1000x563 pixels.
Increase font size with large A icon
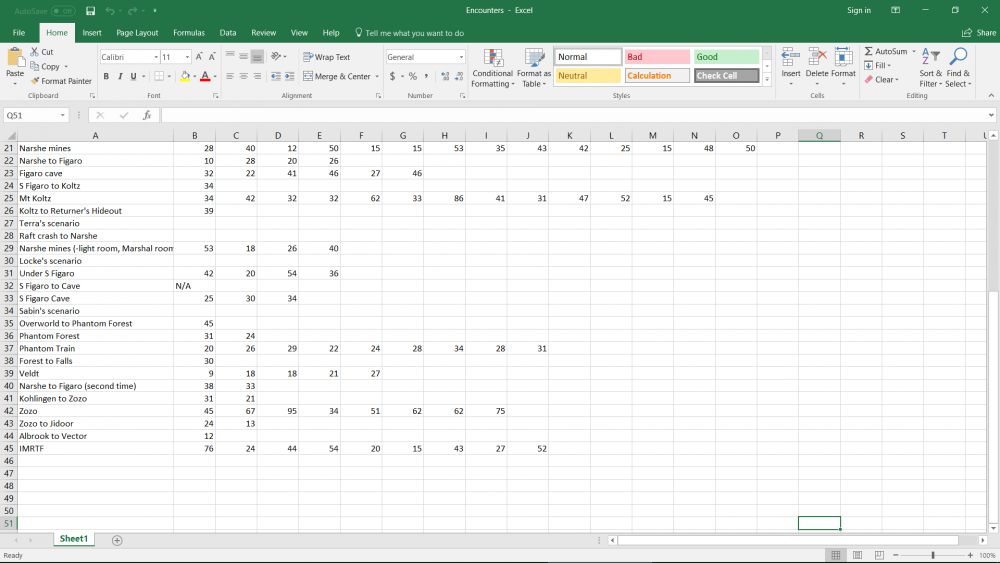pyautogui.click(x=199, y=57)
